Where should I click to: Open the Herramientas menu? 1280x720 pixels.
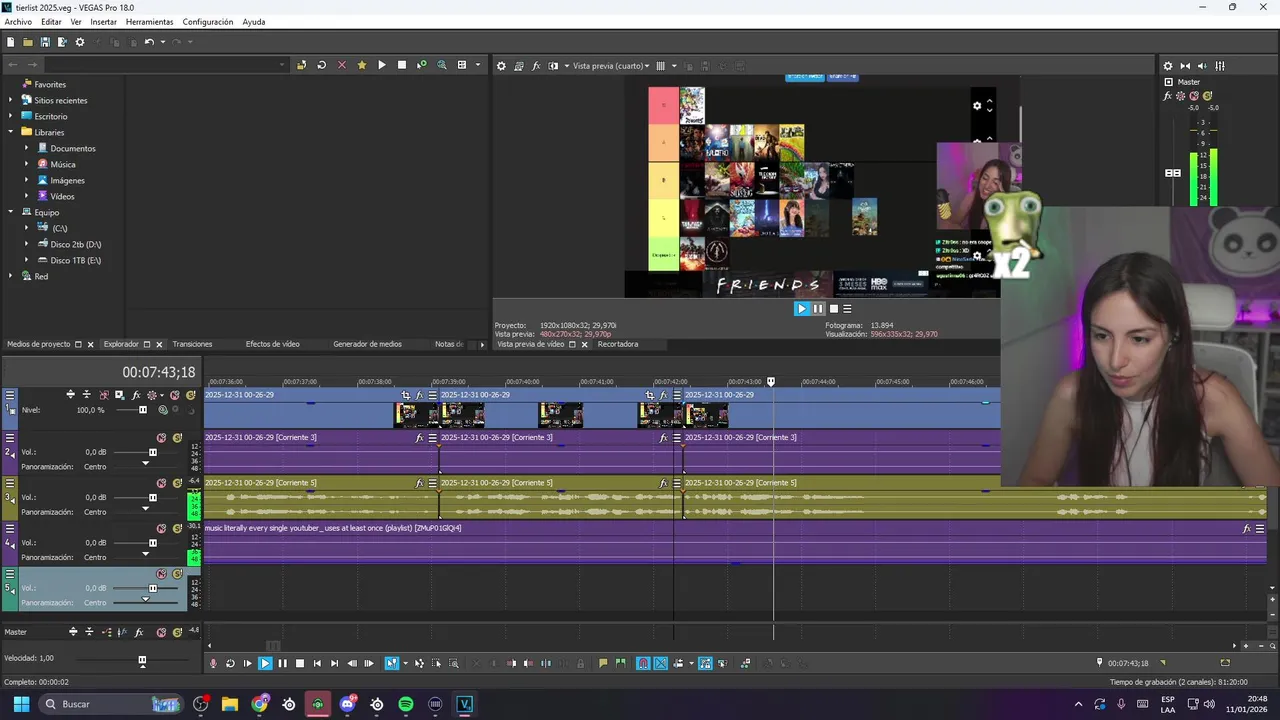click(149, 22)
